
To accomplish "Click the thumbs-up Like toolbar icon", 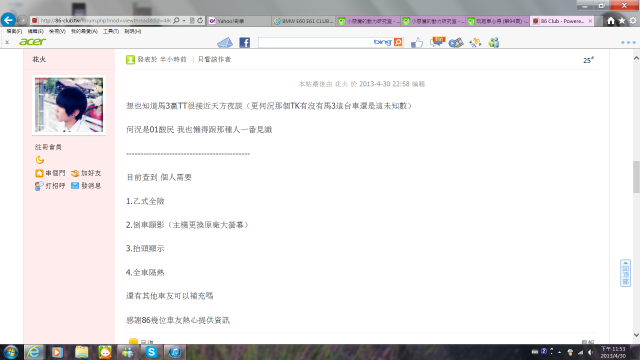I will pos(417,42).
